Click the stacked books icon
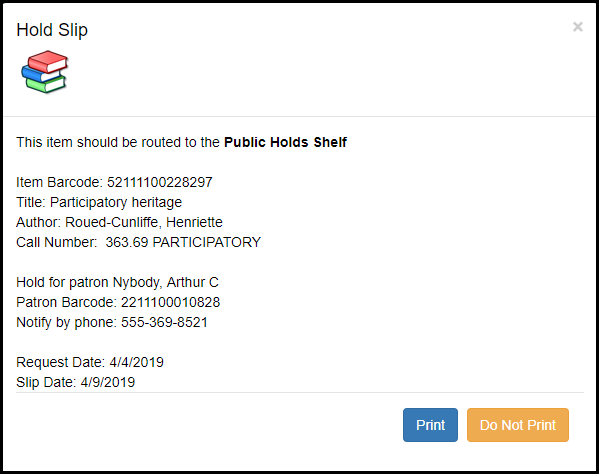The image size is (599, 474). pos(45,72)
